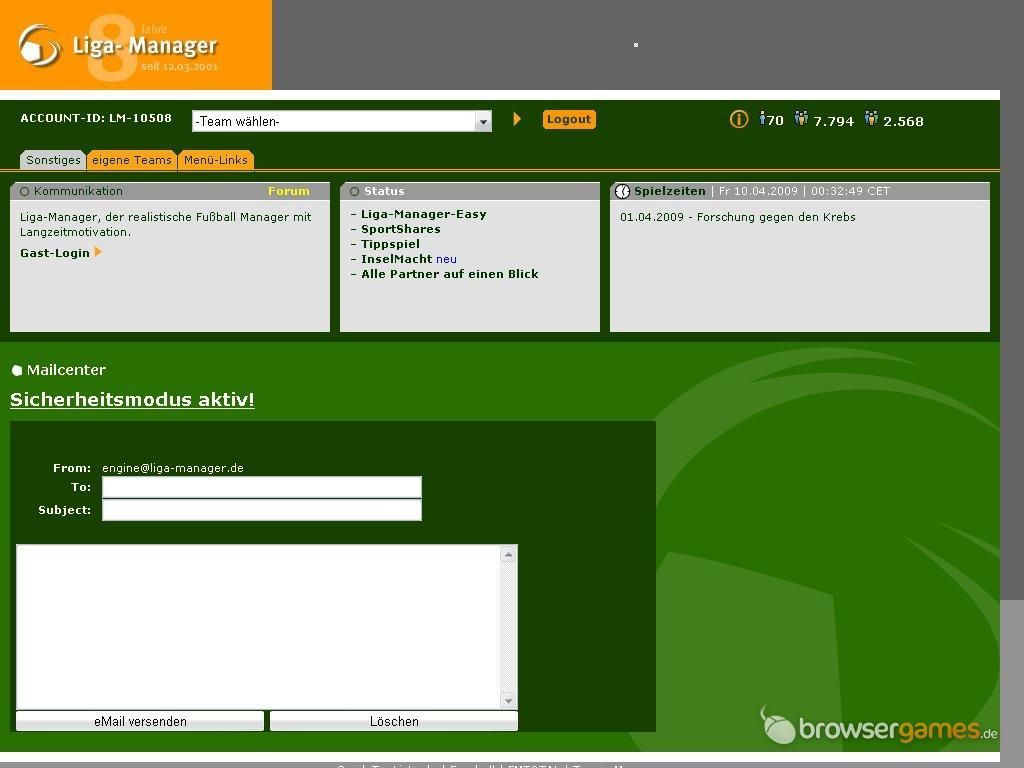The width and height of the screenshot is (1024, 768).
Task: Open the Team wählen dropdown
Action: (342, 121)
